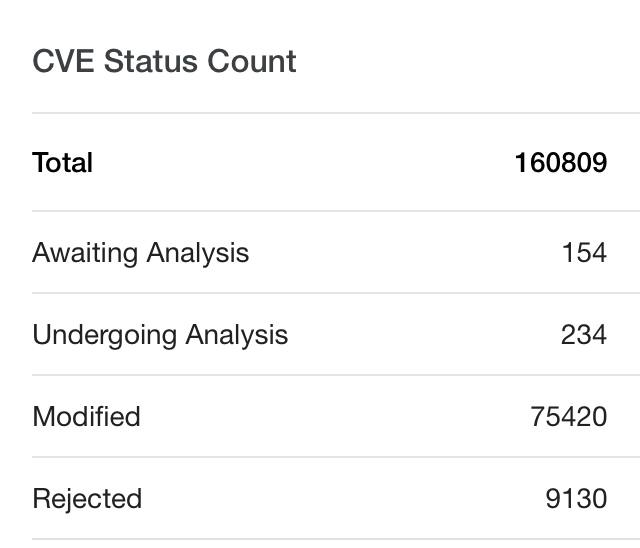Select the "Rejected" status label

[87, 499]
